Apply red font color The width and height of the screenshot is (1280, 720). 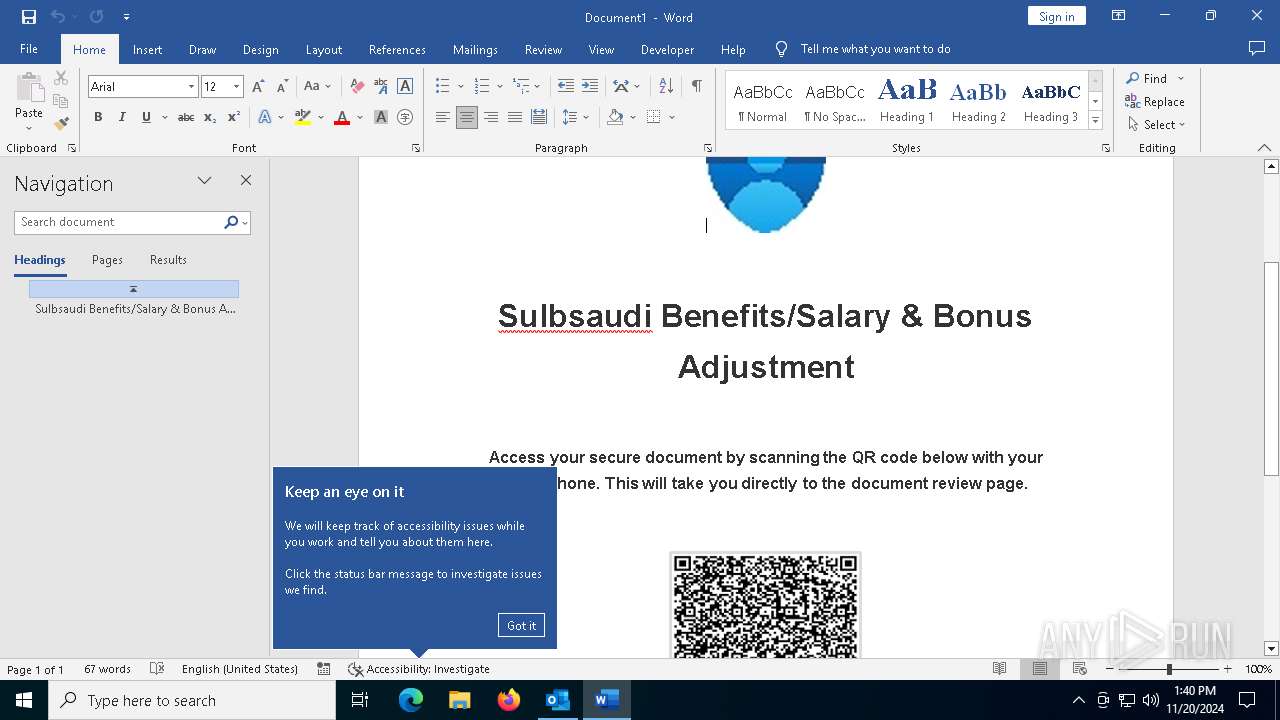[342, 117]
